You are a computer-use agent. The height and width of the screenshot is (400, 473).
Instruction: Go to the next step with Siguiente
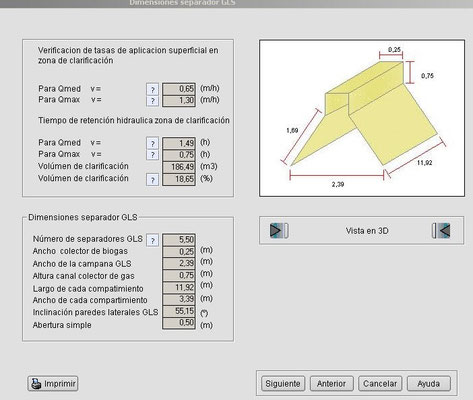(283, 384)
